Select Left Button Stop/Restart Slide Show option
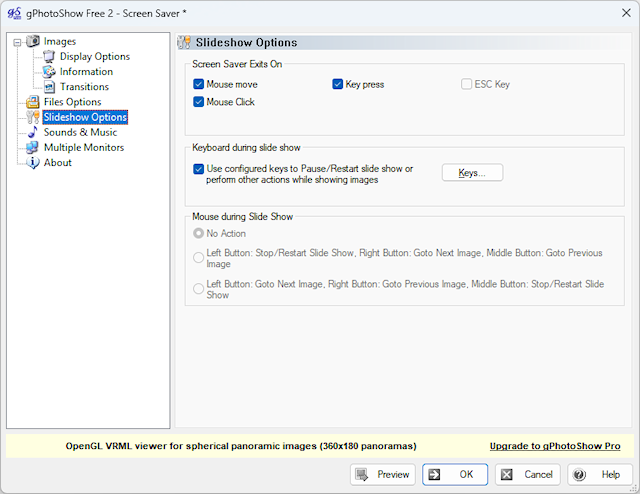Viewport: 640px width, 494px height. (x=198, y=258)
